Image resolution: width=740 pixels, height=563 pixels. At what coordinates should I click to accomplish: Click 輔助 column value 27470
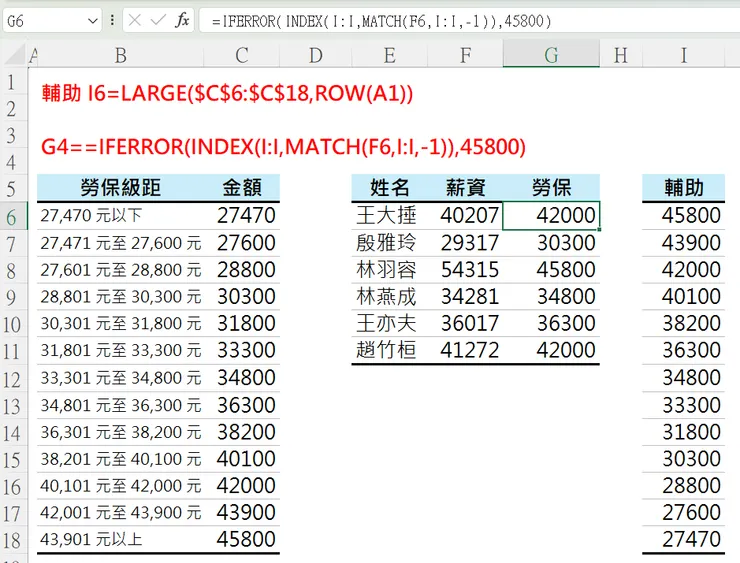(683, 539)
